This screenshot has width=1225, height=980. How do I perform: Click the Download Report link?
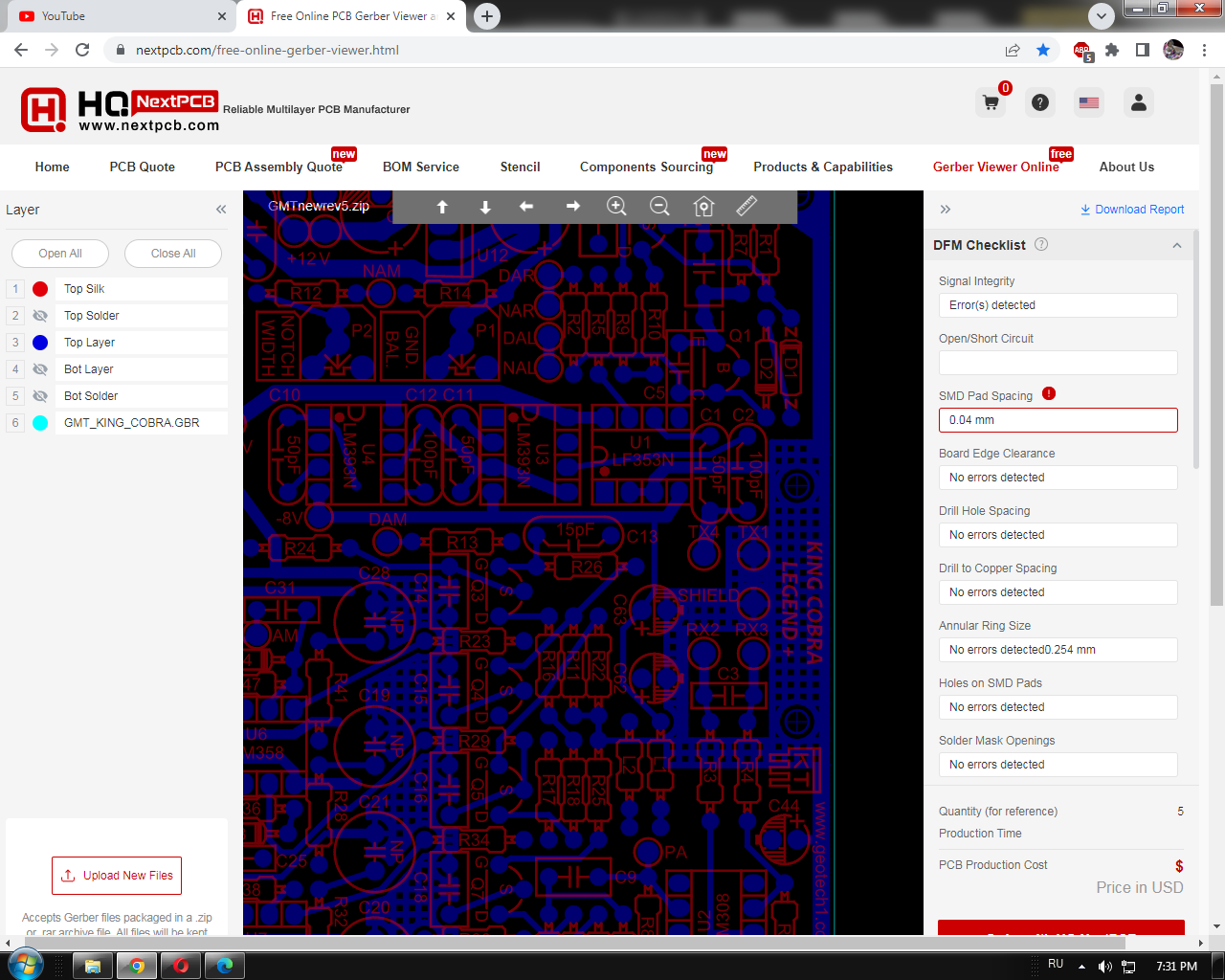click(x=1132, y=210)
